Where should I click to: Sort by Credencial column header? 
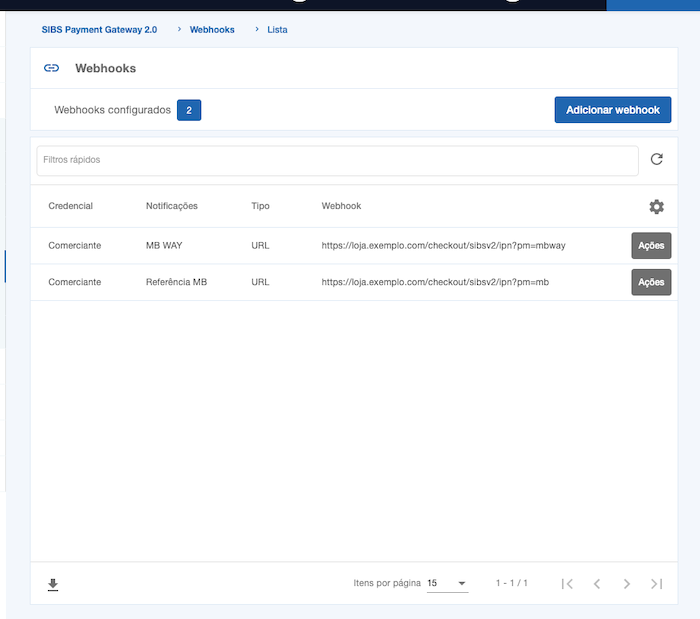71,206
